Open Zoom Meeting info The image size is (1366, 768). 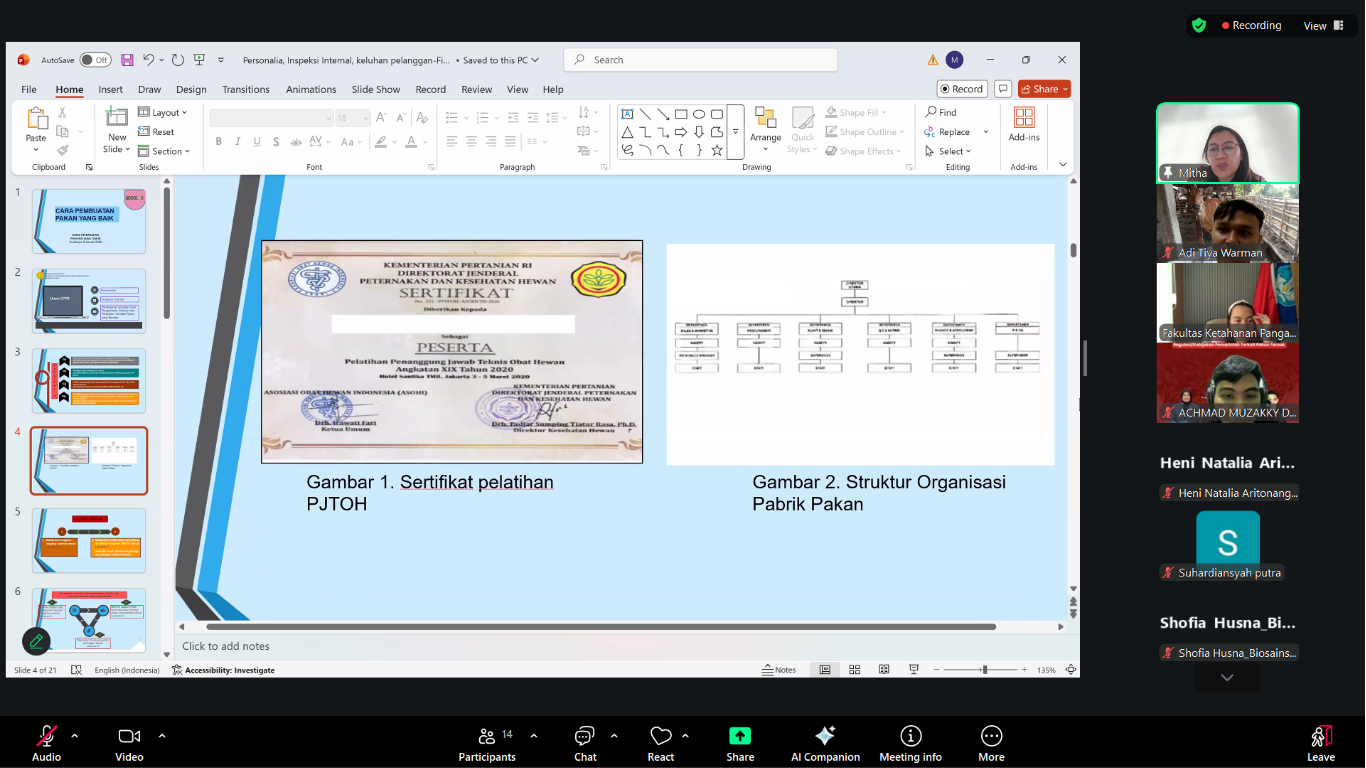click(x=910, y=743)
